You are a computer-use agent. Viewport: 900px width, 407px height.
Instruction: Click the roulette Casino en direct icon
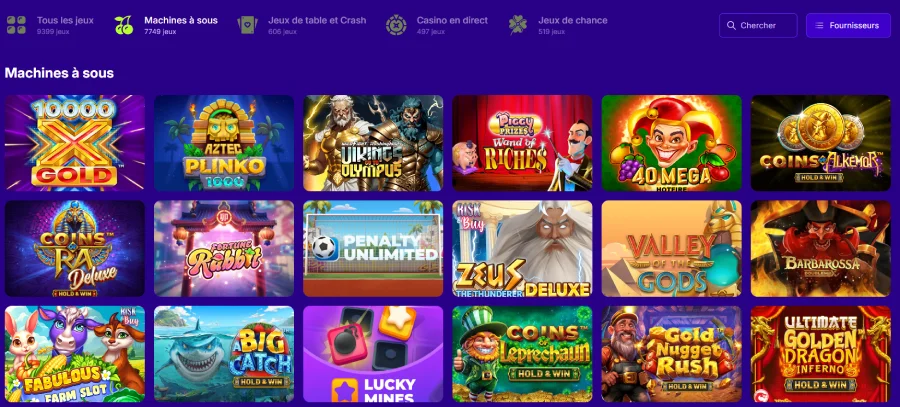tap(396, 25)
